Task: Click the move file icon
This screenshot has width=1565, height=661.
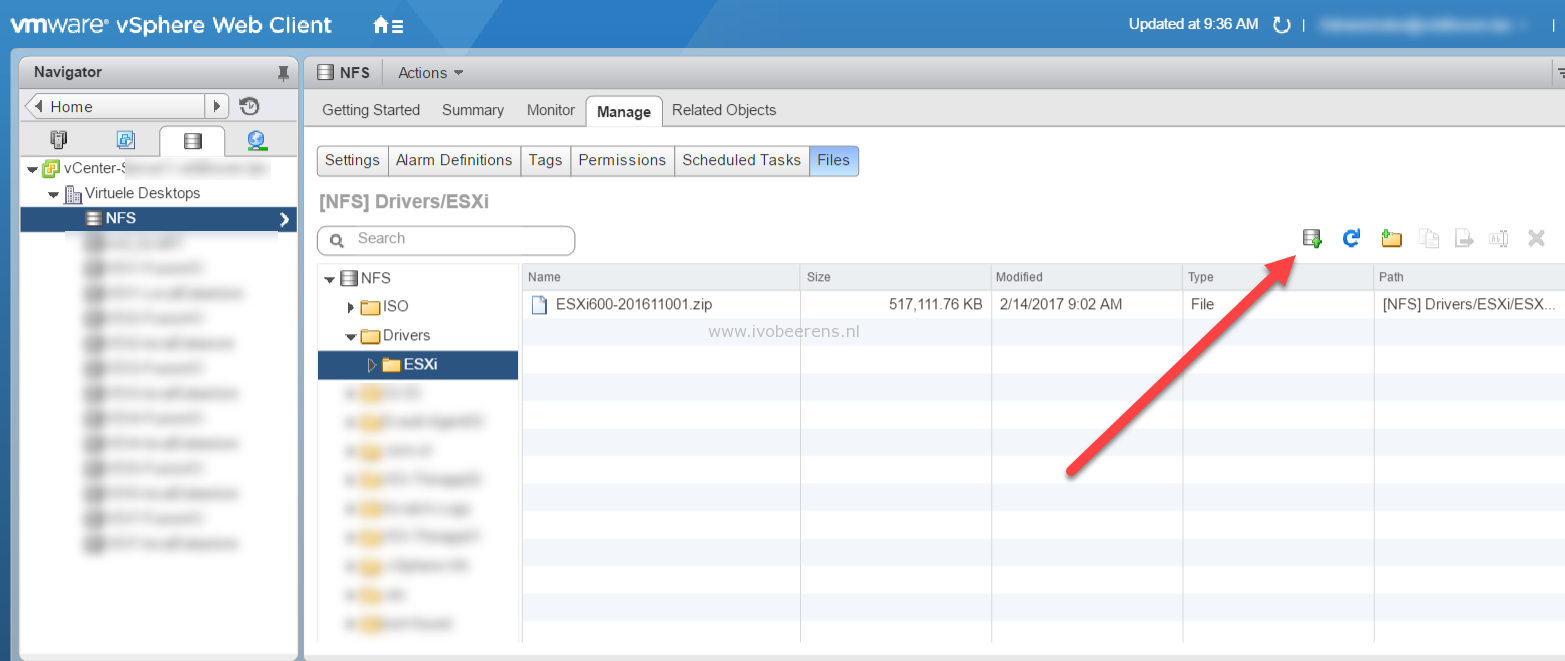Action: tap(1464, 238)
